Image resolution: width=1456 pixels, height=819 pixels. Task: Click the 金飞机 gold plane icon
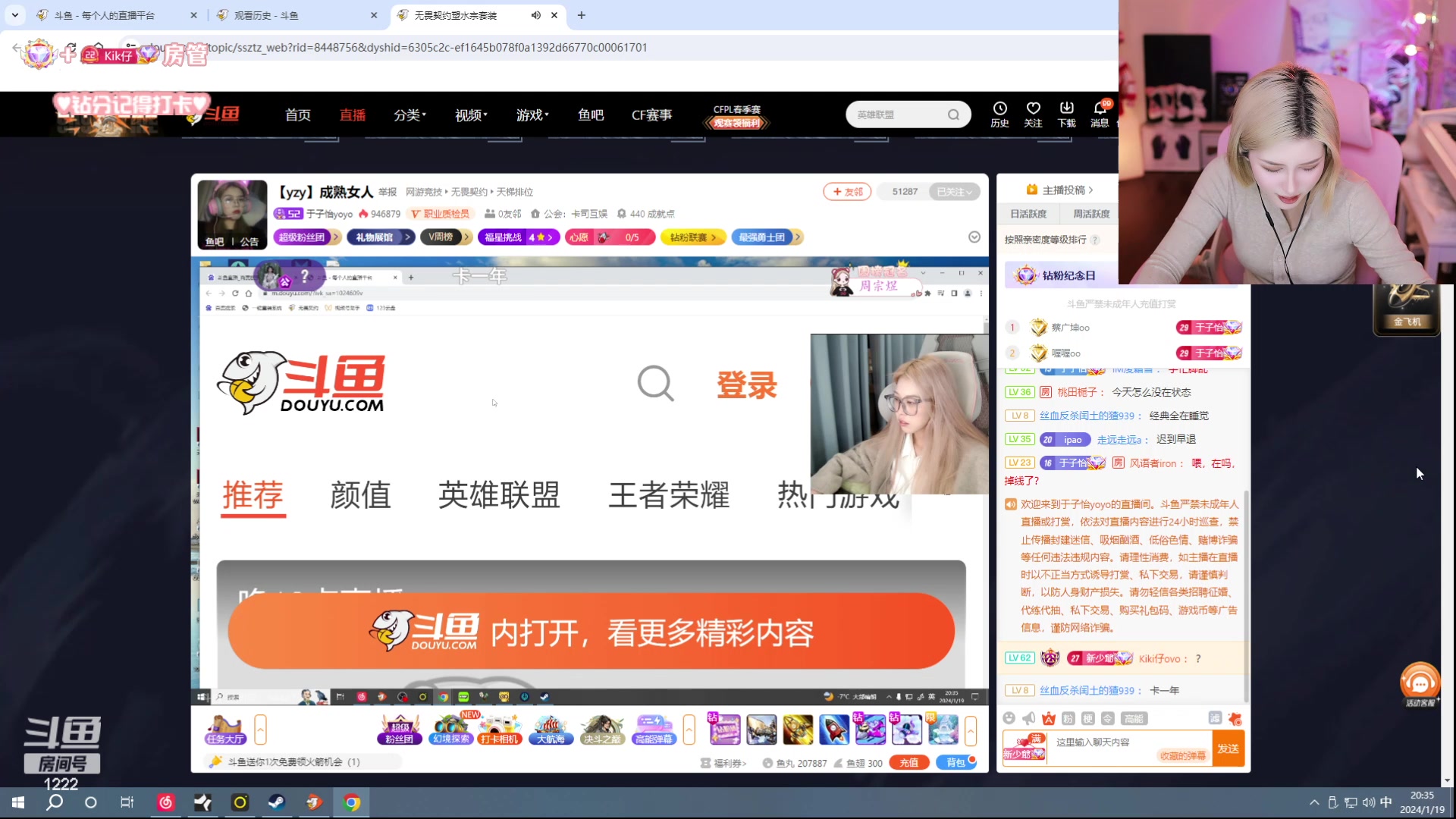tap(1407, 309)
